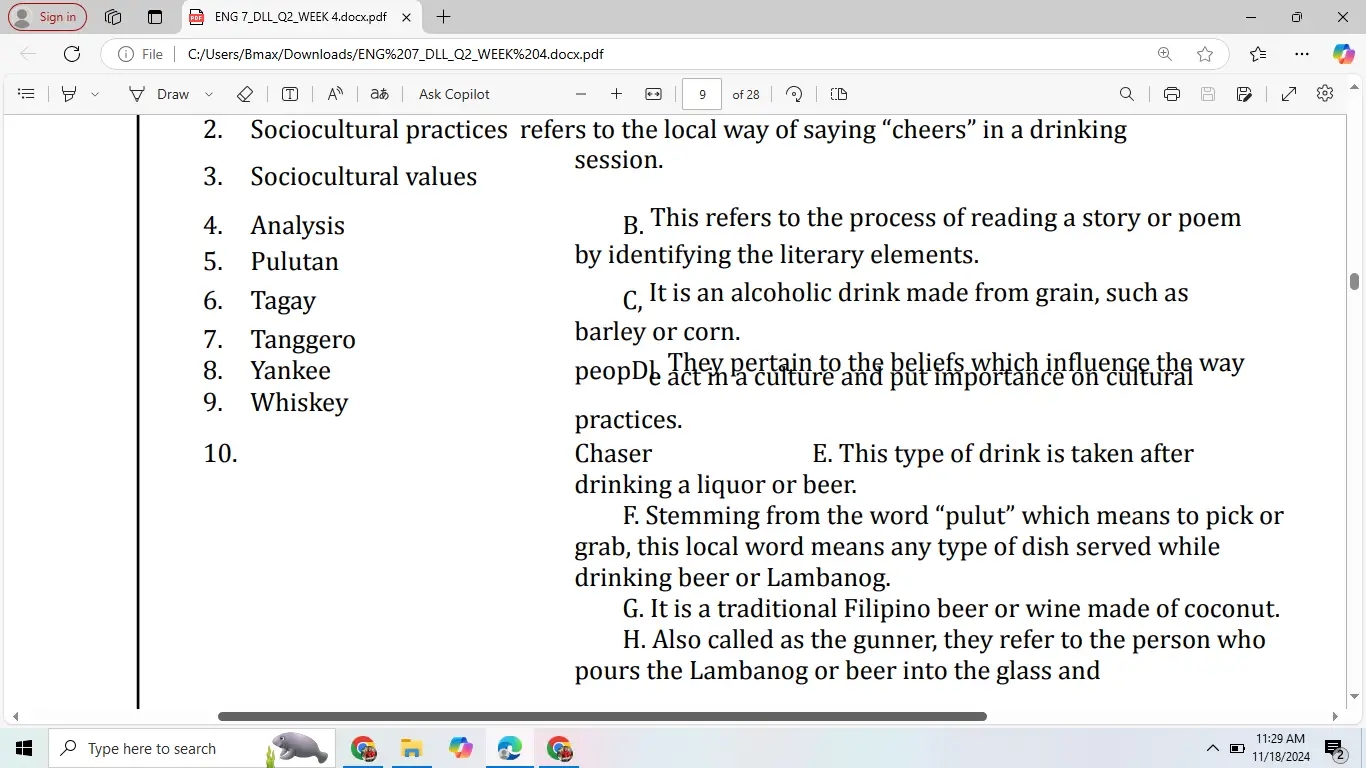Viewport: 1366px width, 768px height.
Task: Select the Erase tool
Action: (245, 94)
